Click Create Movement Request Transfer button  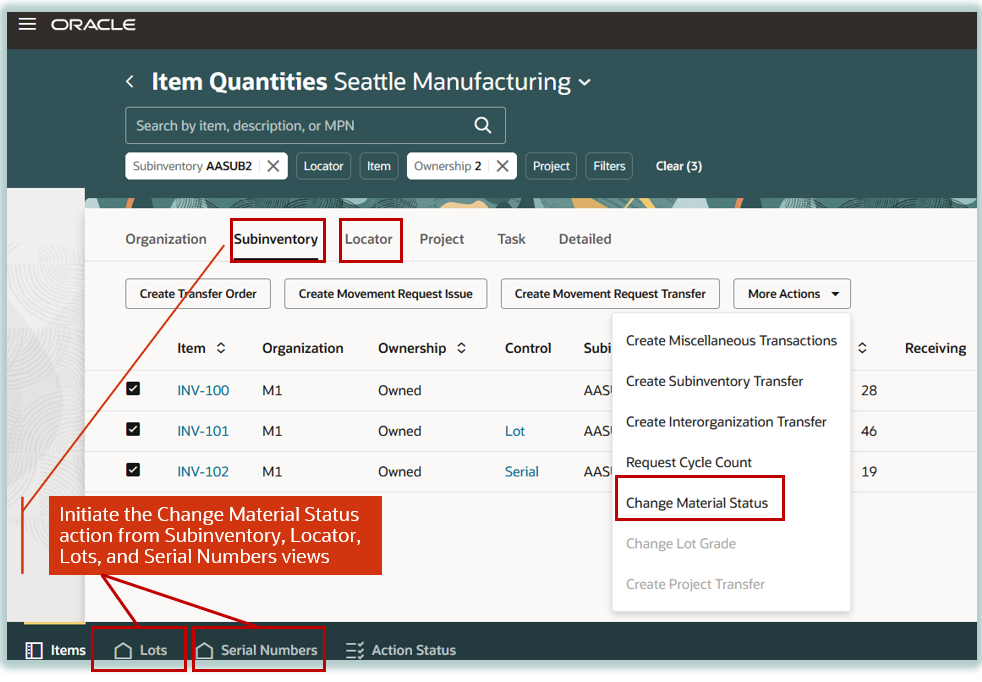[610, 294]
